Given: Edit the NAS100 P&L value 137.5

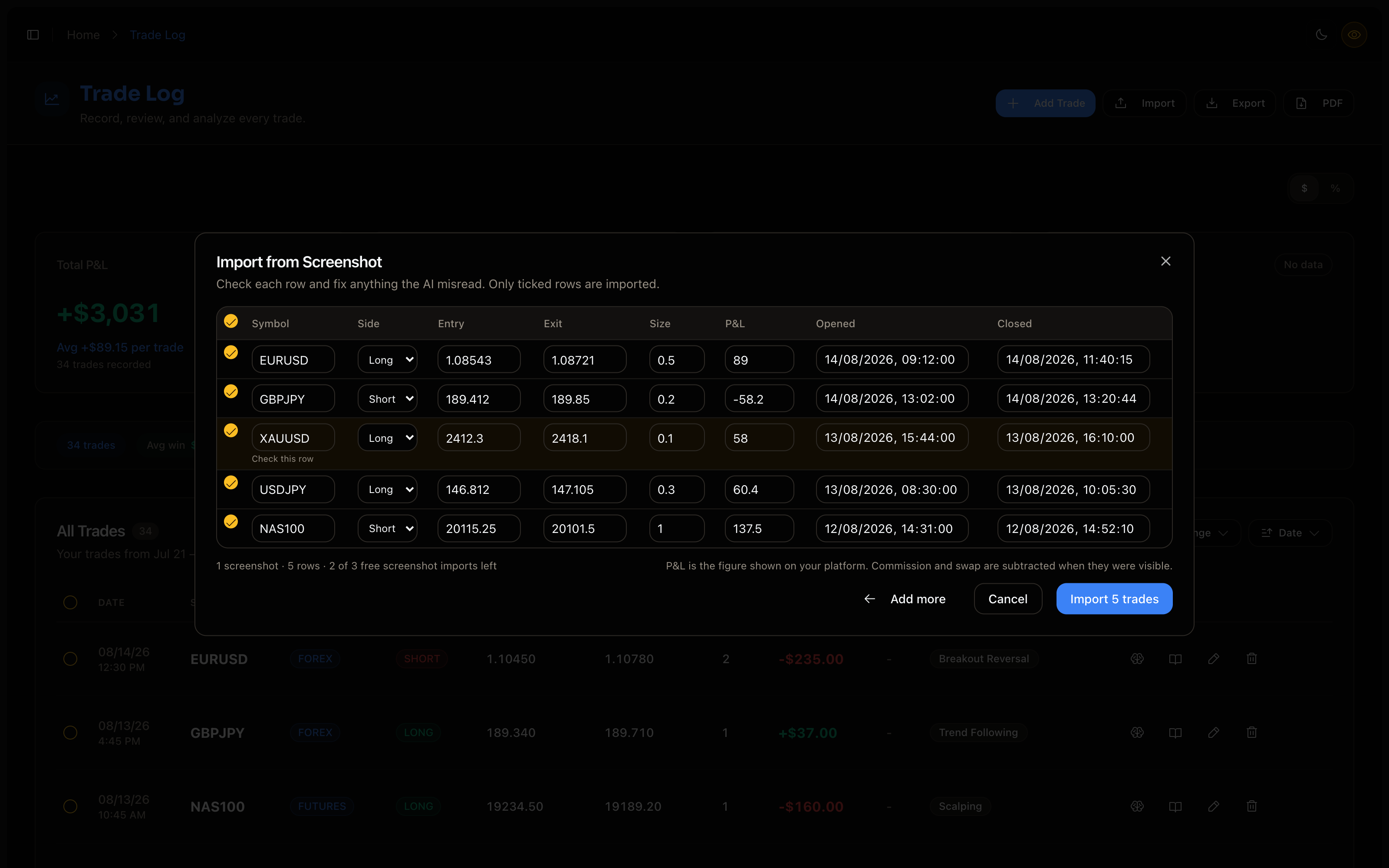Looking at the screenshot, I should coord(759,528).
